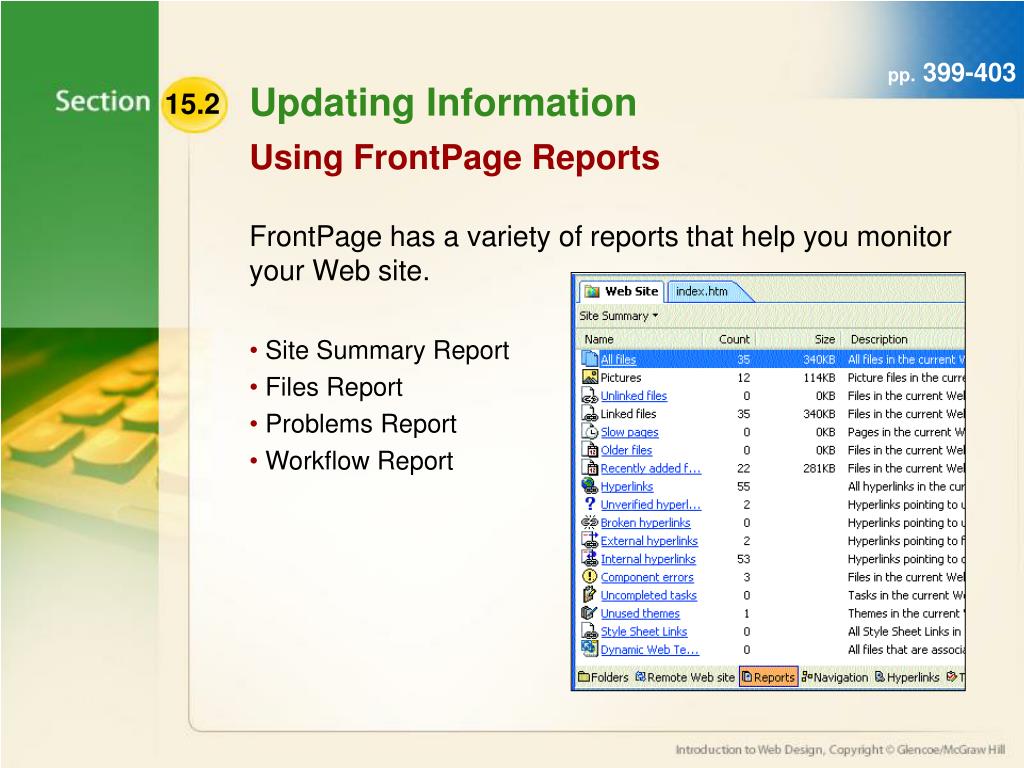Open the Dynamic Web Templates link
Screen dimensions: 1024x768
[x=650, y=650]
